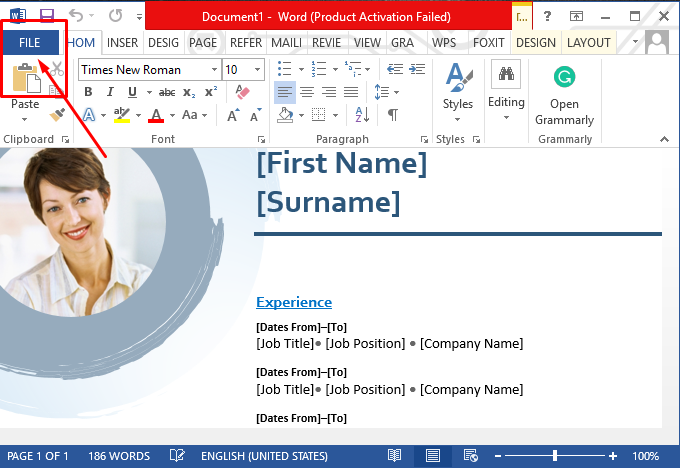
Task: Save the document from Quick Access Toolbar
Action: click(x=46, y=15)
